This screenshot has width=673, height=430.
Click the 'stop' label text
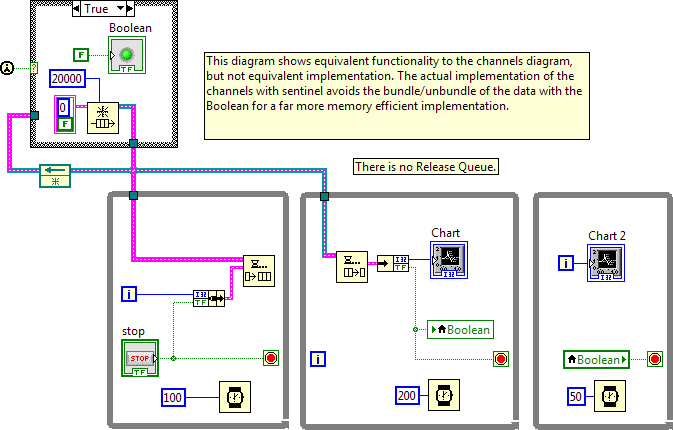point(133,331)
